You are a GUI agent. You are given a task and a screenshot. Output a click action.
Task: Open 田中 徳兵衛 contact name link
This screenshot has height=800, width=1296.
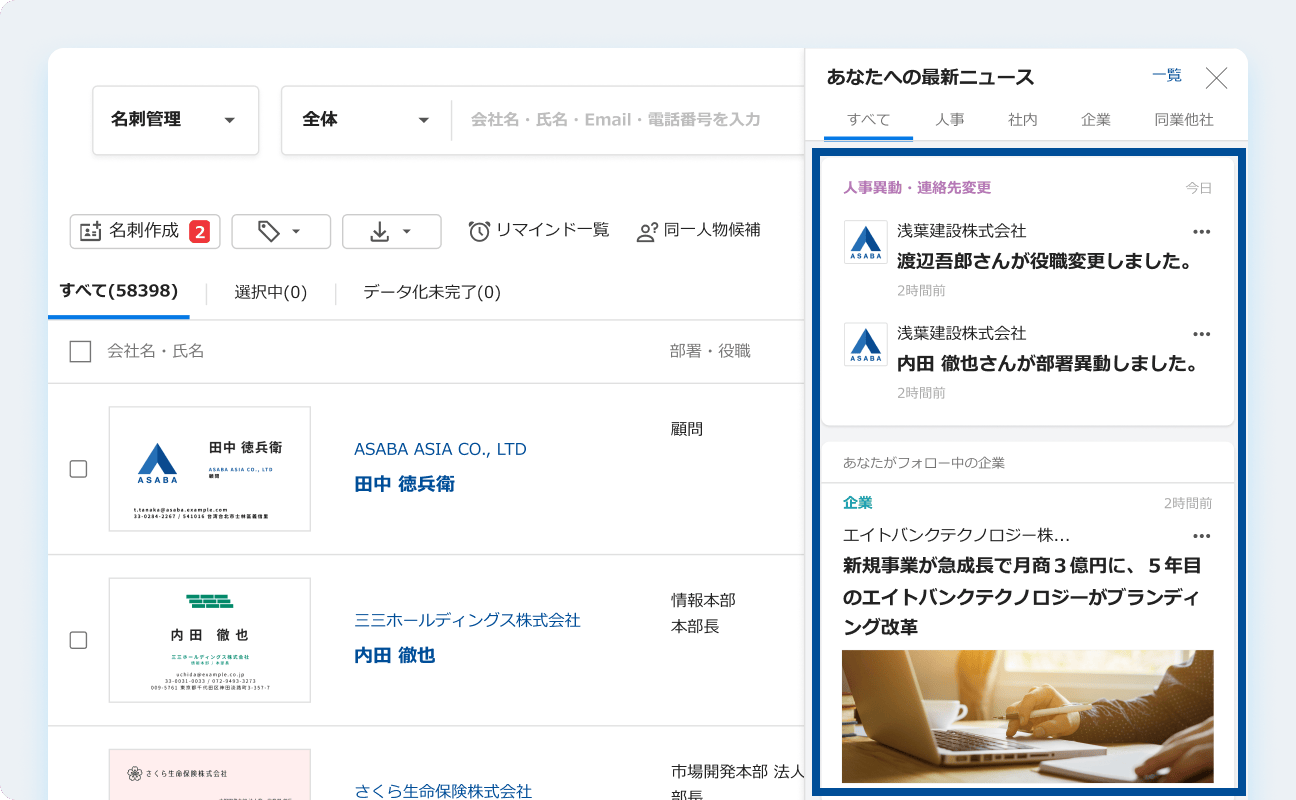(x=404, y=484)
